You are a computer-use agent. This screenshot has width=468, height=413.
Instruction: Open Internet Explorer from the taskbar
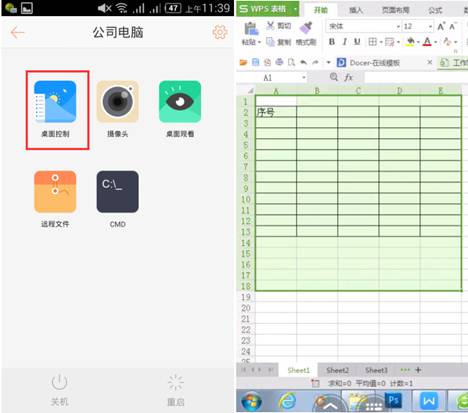point(287,401)
